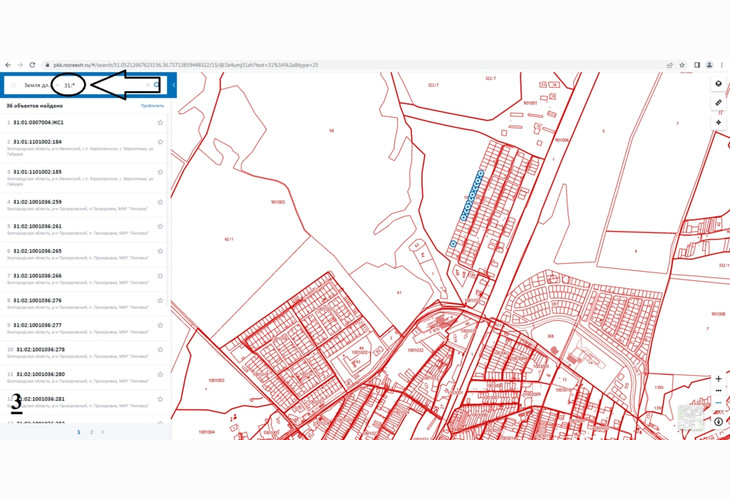The width and height of the screenshot is (730, 500).
Task: Open result 31:02:1001036:277
Action: tap(37, 325)
